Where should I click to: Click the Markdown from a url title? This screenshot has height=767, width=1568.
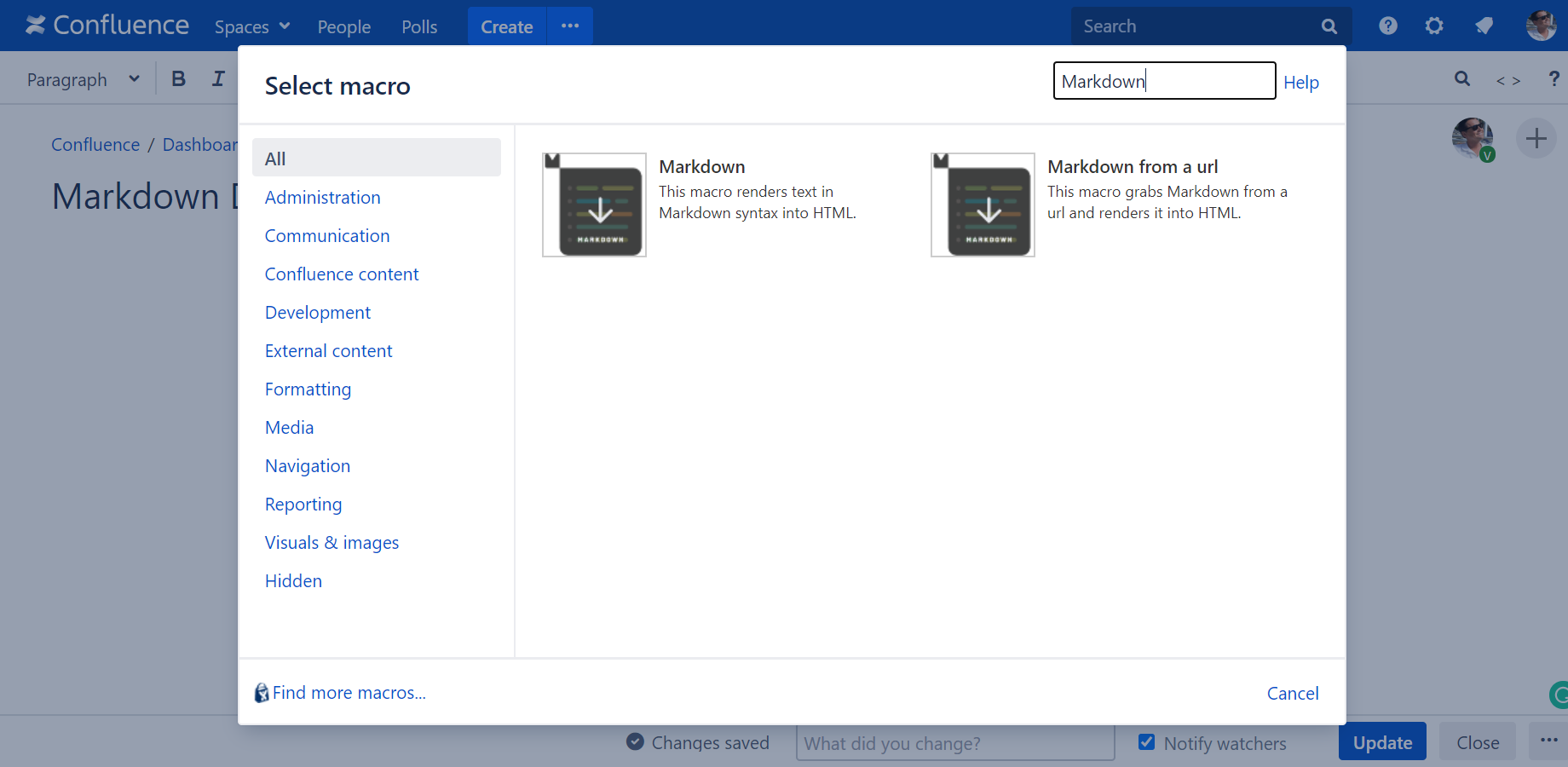click(1133, 167)
